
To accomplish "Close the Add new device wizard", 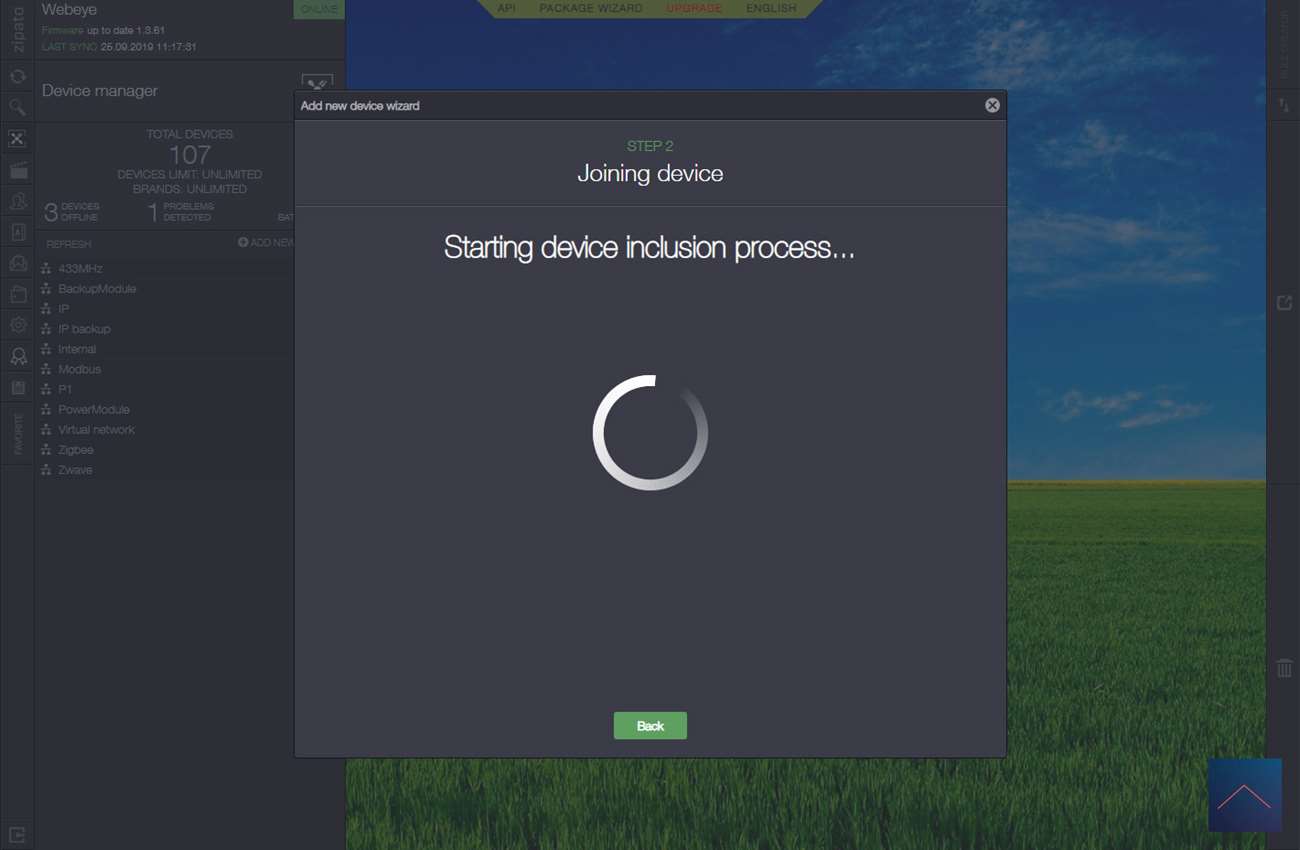I will click(992, 105).
